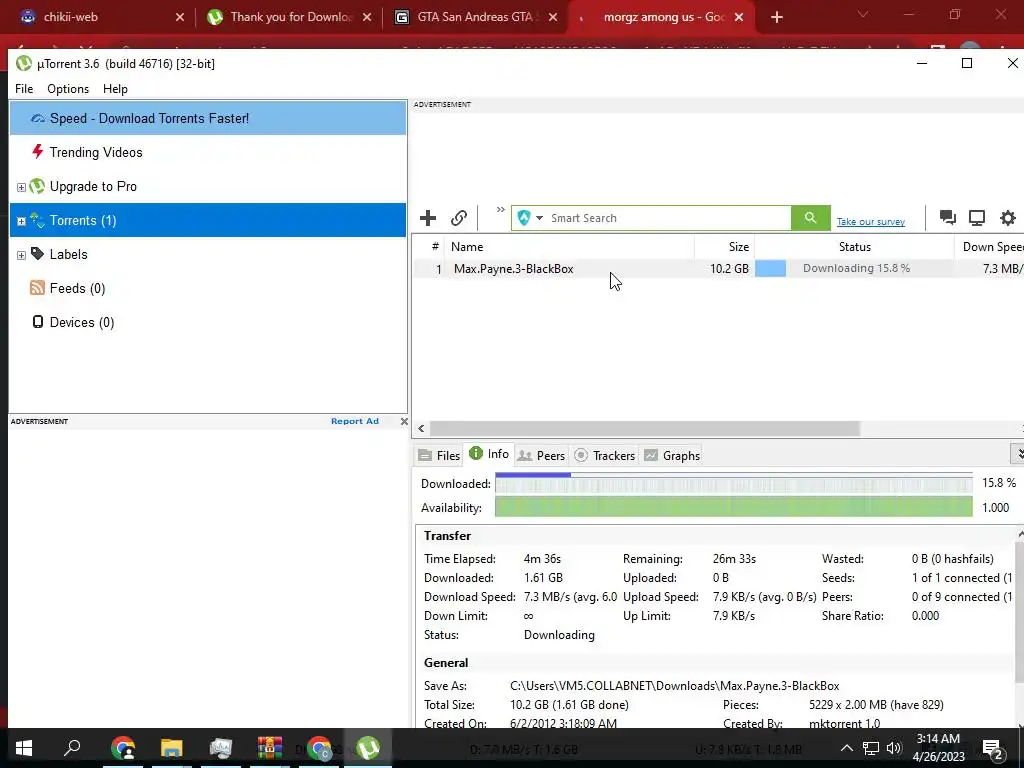Open the notification center icon
The image size is (1024, 768).
(993, 749)
